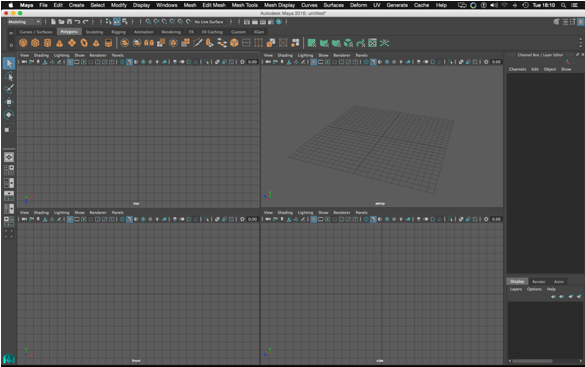Open the shelf tab switcher menu

click(x=11, y=33)
